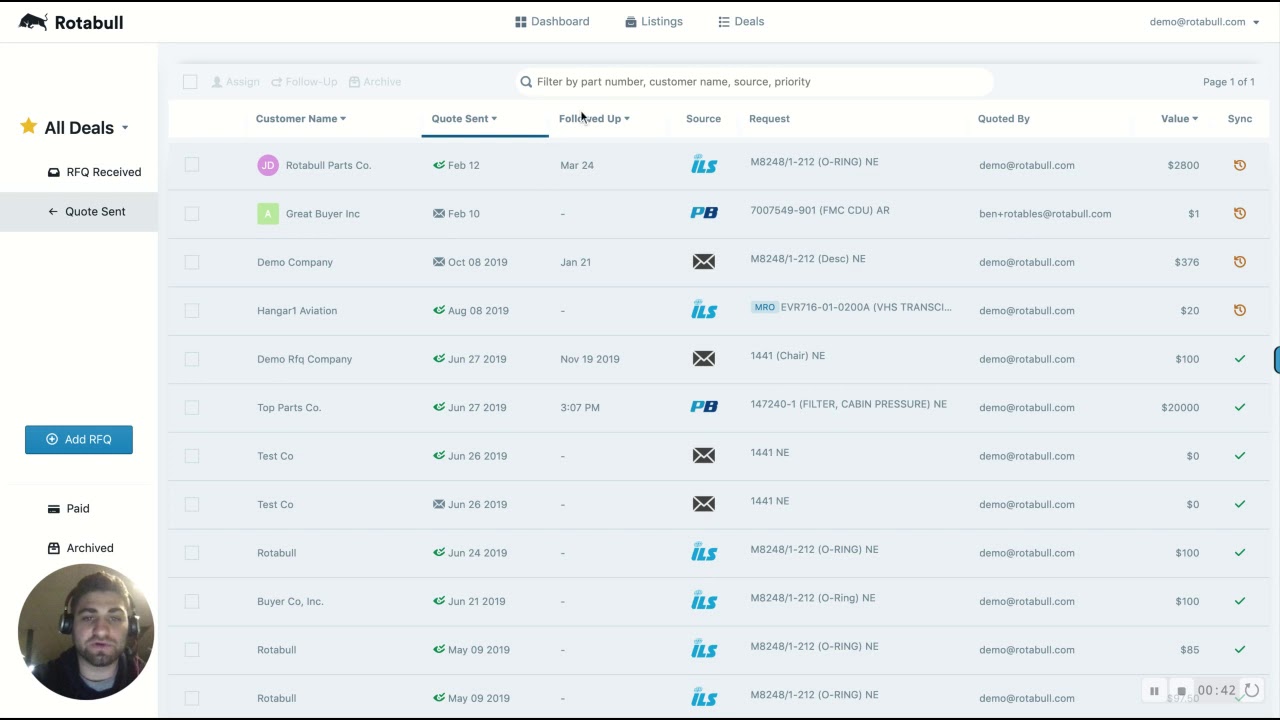
Task: Click the filter by part number search field
Action: [755, 82]
